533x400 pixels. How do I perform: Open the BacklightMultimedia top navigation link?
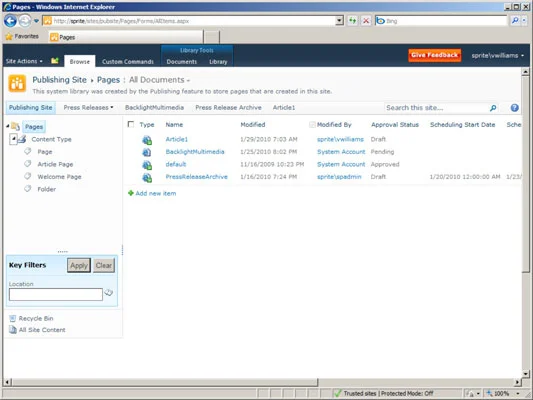coord(154,107)
